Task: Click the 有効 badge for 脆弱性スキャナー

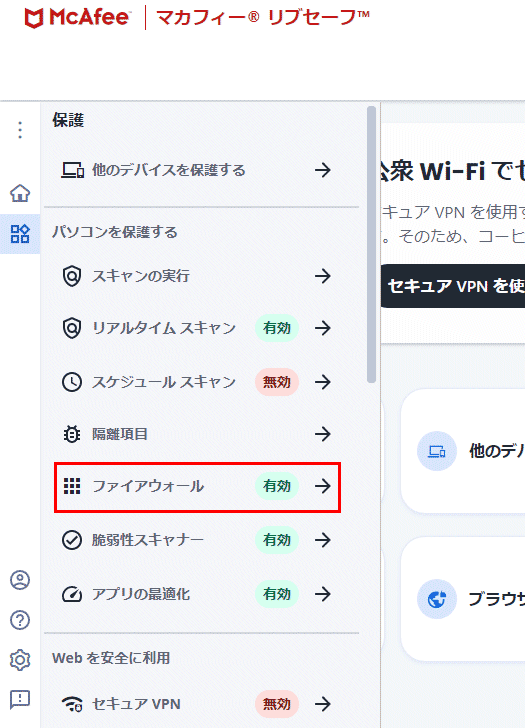Action: tap(277, 540)
